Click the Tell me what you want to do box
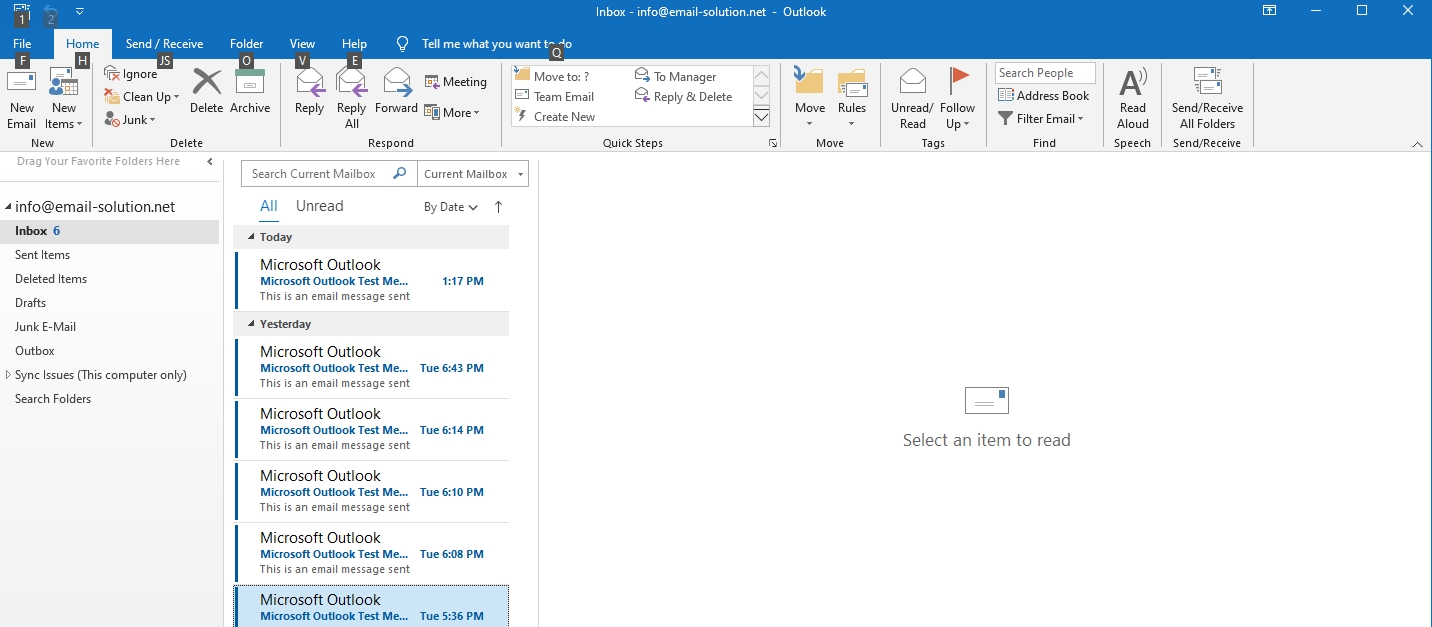This screenshot has width=1432, height=627. [x=497, y=44]
